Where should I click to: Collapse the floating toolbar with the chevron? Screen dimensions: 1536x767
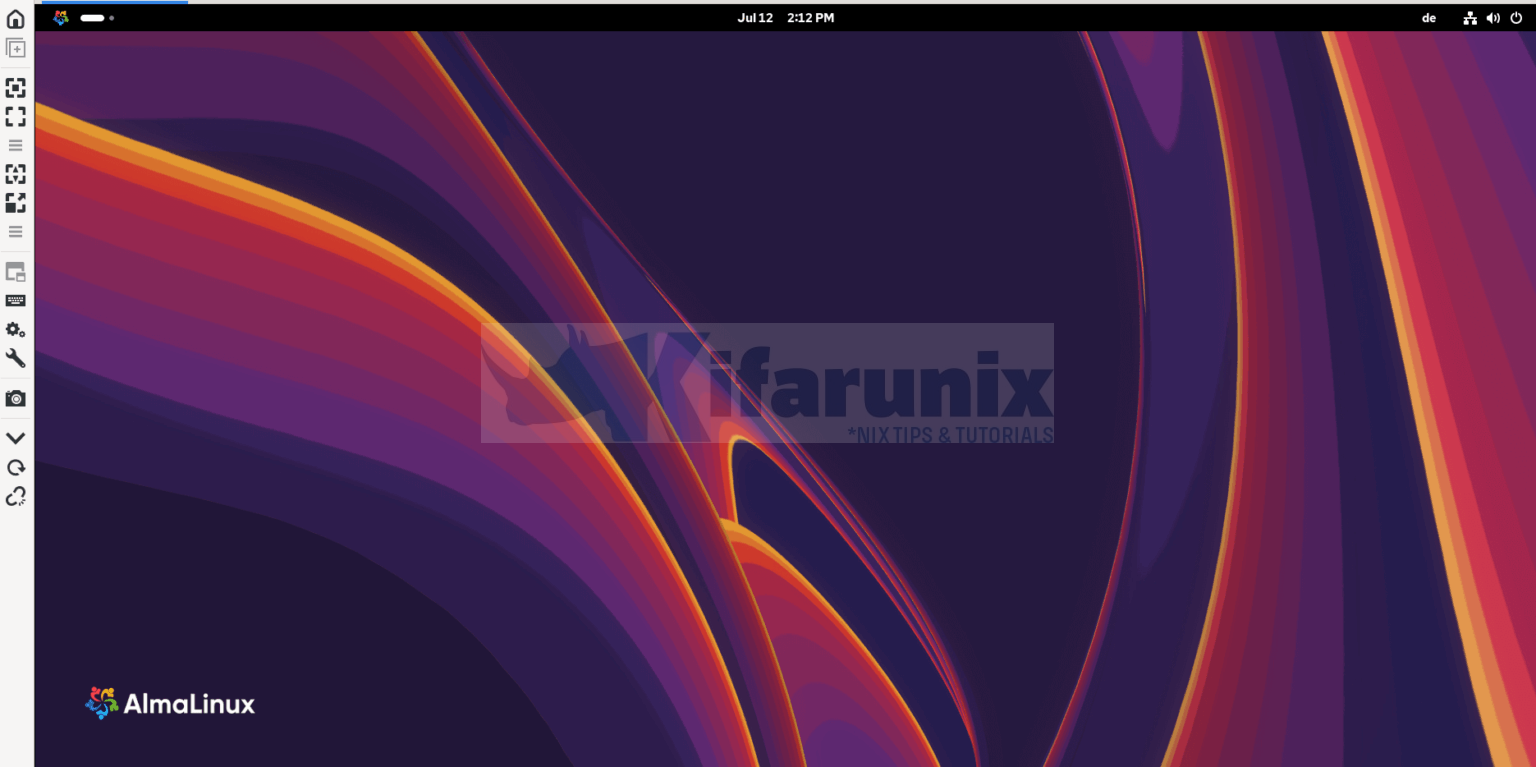coord(15,437)
